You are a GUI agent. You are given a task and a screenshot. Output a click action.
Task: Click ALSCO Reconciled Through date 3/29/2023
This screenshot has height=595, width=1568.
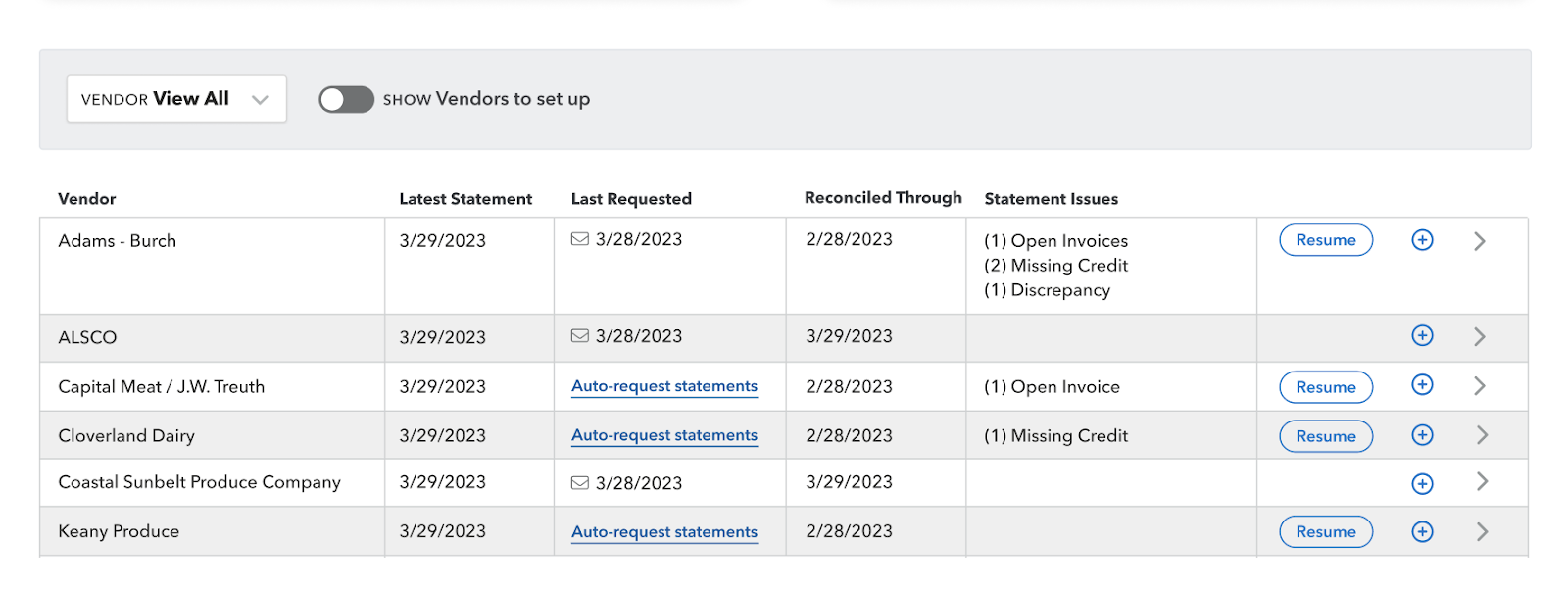(850, 336)
